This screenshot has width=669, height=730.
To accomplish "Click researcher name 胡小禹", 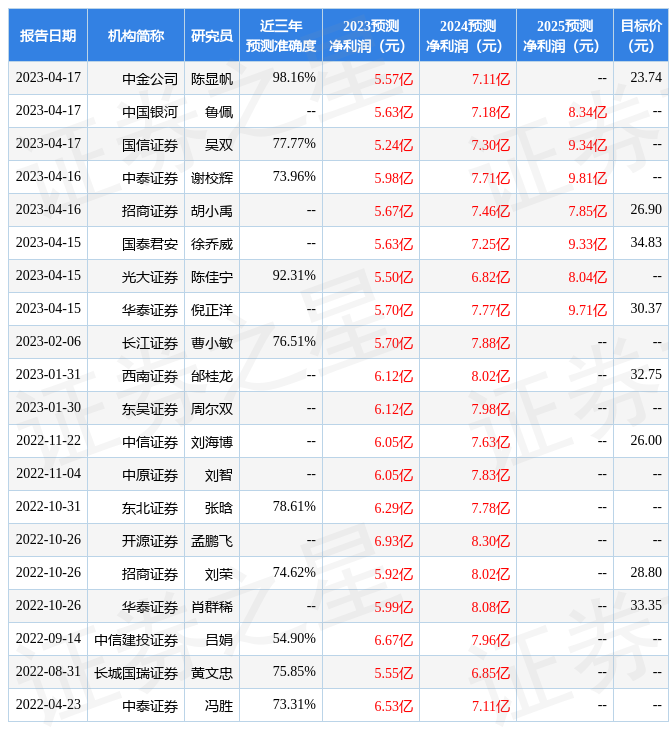I will click(212, 211).
